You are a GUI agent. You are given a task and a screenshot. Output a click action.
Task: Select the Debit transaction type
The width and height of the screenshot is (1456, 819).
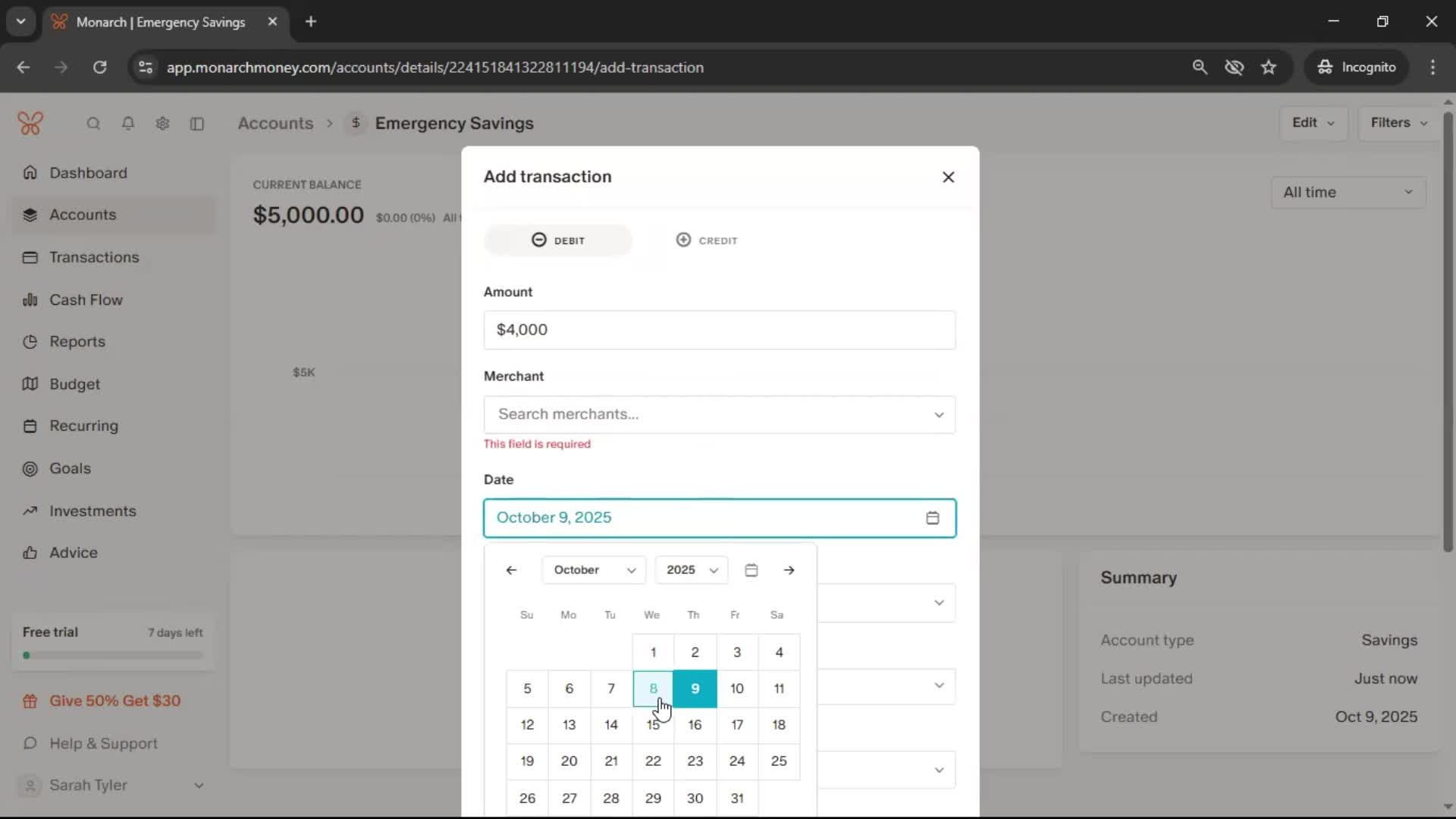point(558,240)
